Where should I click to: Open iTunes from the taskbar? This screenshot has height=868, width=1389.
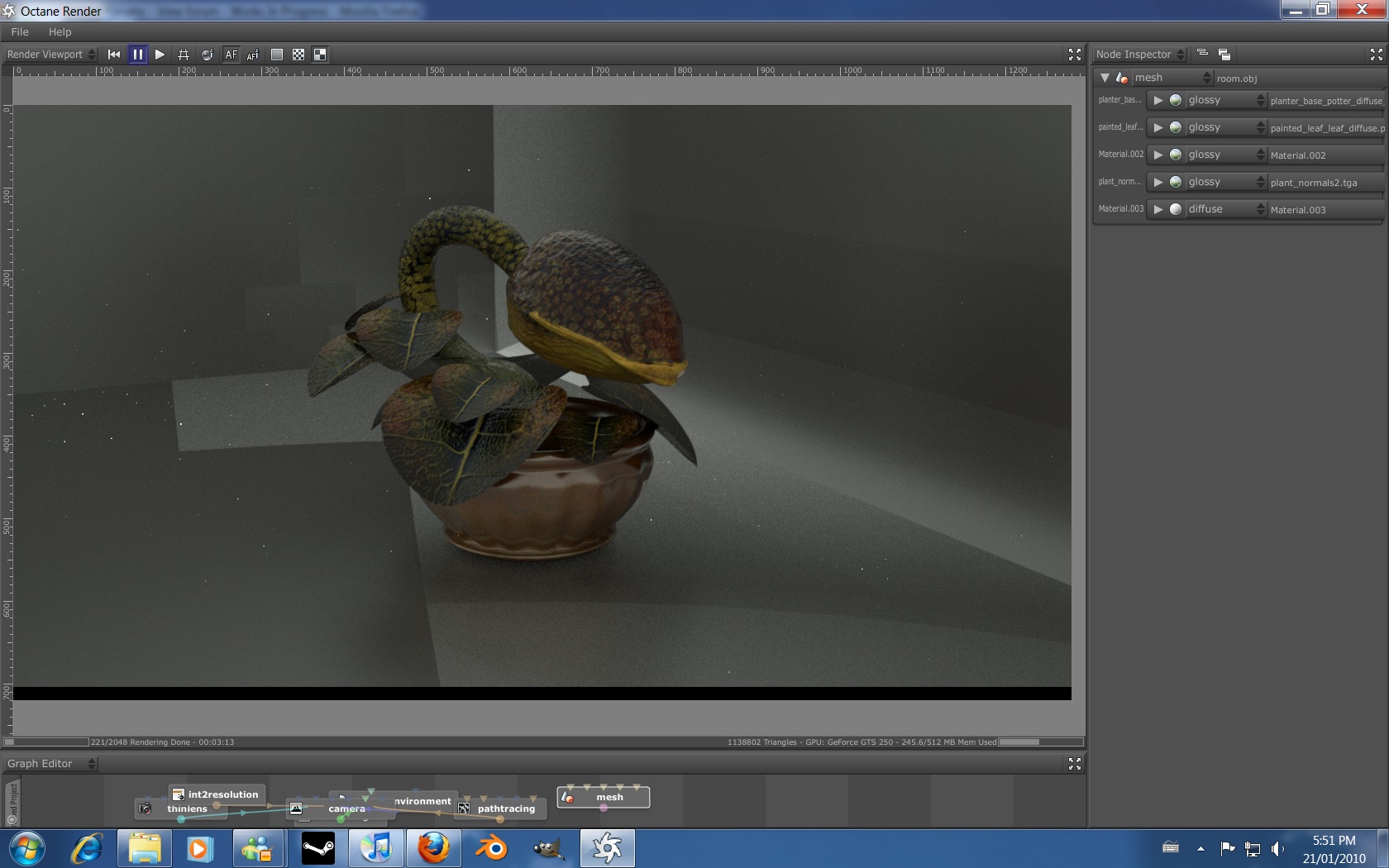(x=376, y=849)
